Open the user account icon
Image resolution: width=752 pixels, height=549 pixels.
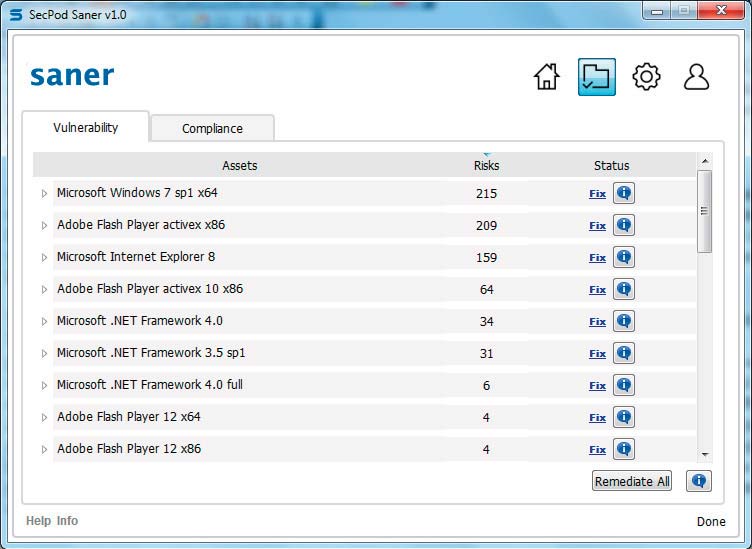coord(696,77)
